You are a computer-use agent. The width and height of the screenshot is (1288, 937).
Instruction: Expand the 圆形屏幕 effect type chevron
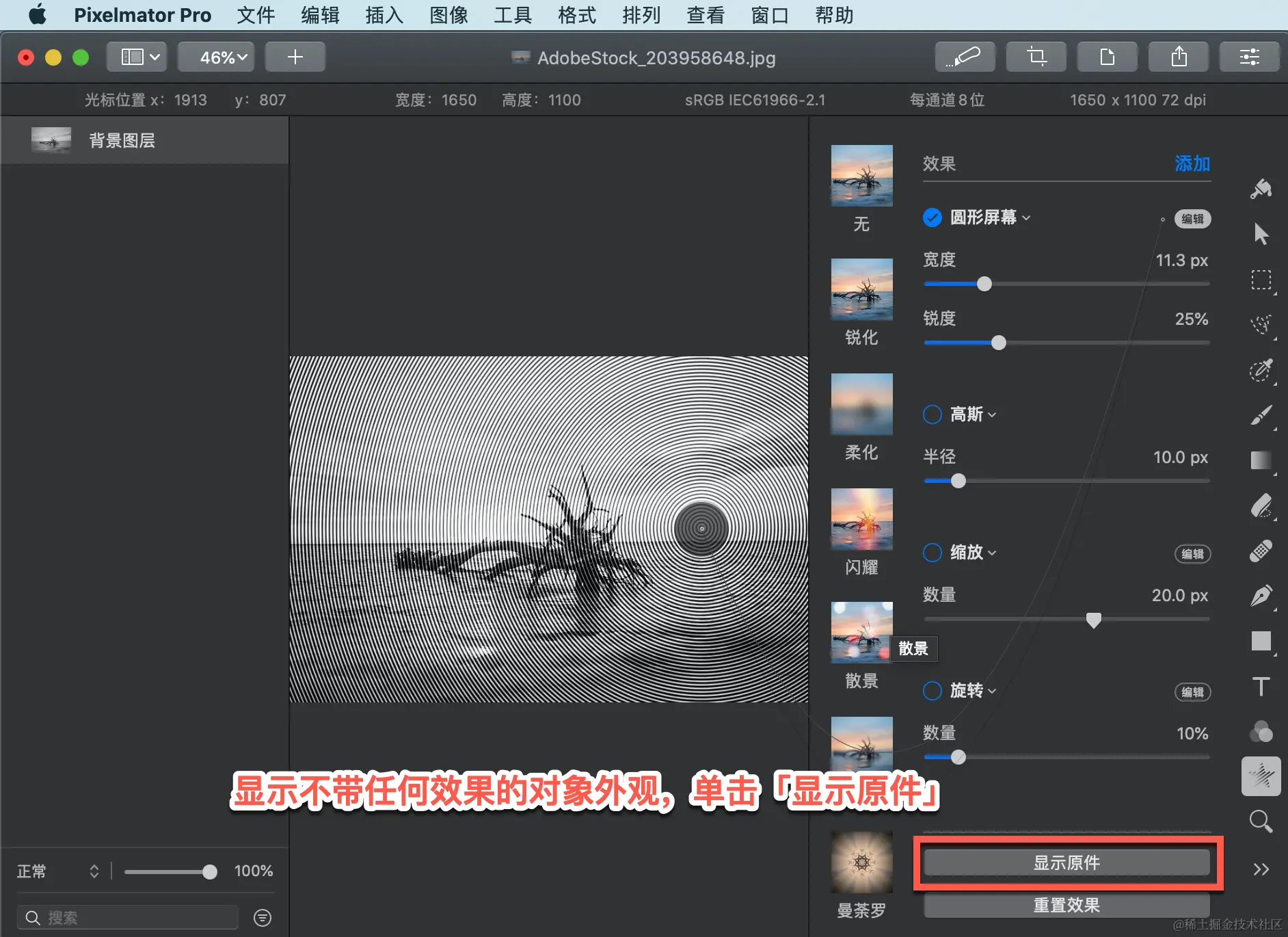click(x=1026, y=218)
